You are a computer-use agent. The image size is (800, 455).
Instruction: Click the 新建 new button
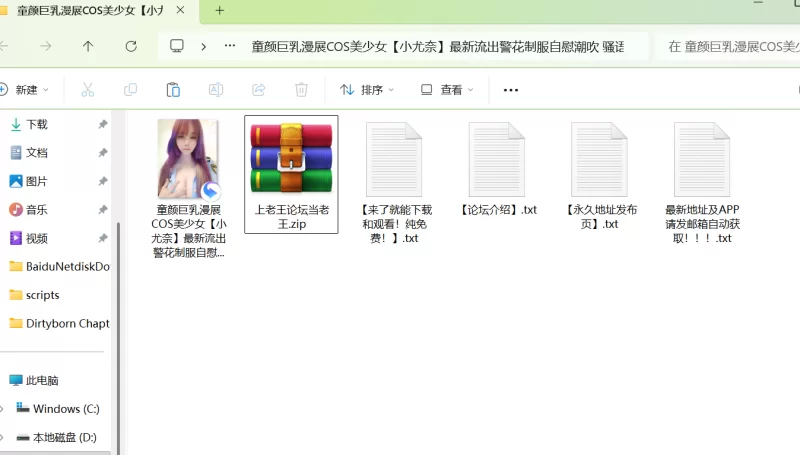click(x=20, y=90)
